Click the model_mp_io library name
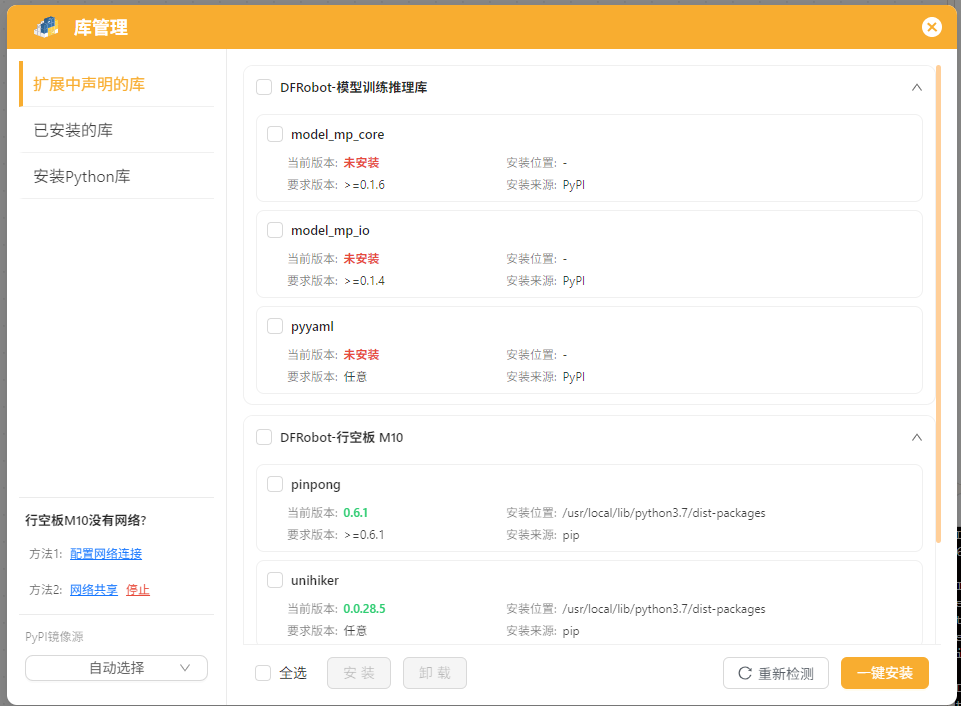961x706 pixels. tap(330, 230)
